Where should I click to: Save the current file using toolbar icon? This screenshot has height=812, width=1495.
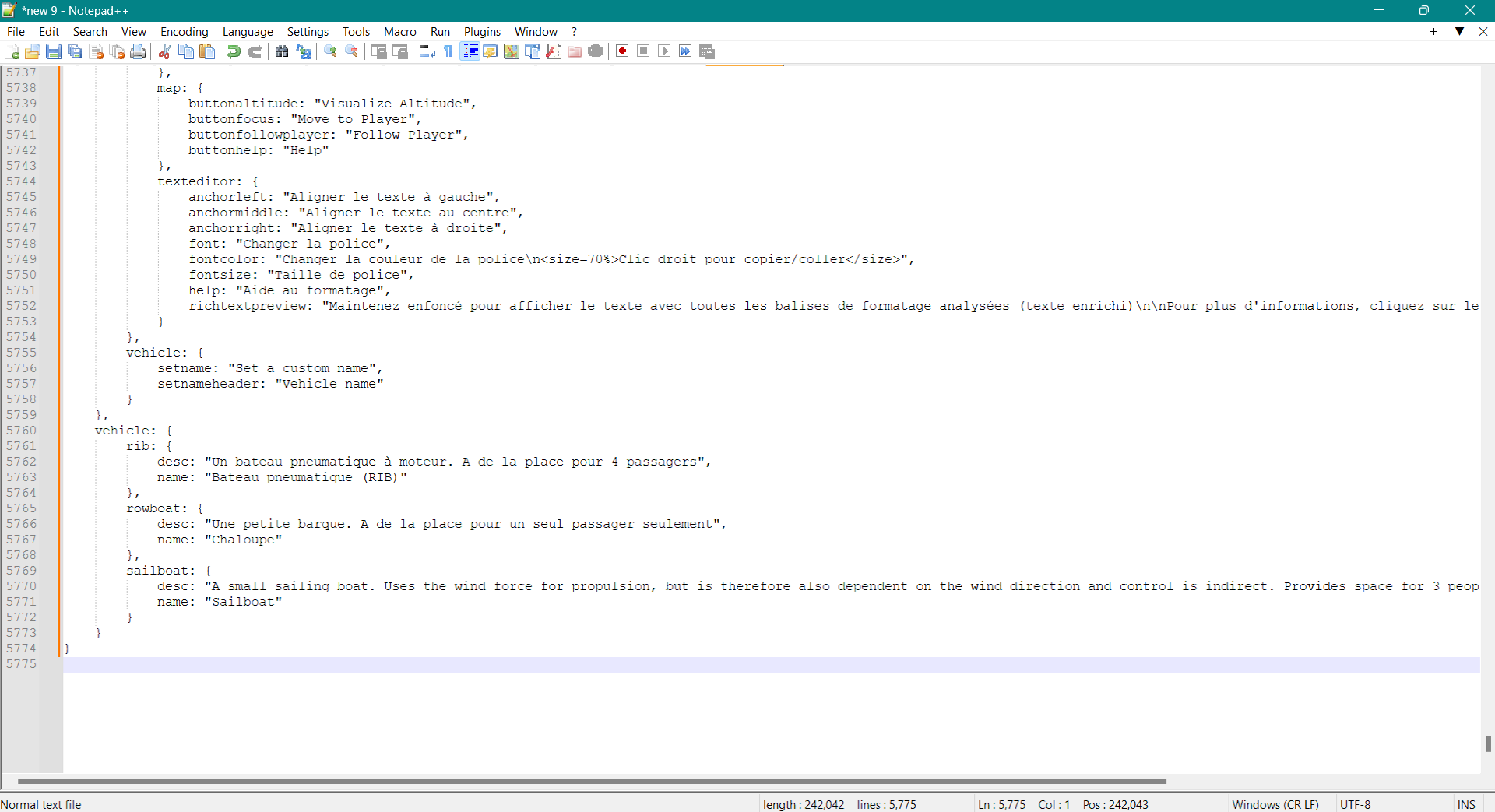[x=54, y=51]
